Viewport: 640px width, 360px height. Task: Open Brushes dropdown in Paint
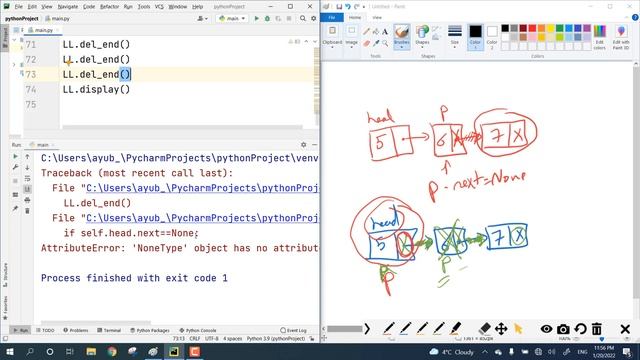[402, 45]
